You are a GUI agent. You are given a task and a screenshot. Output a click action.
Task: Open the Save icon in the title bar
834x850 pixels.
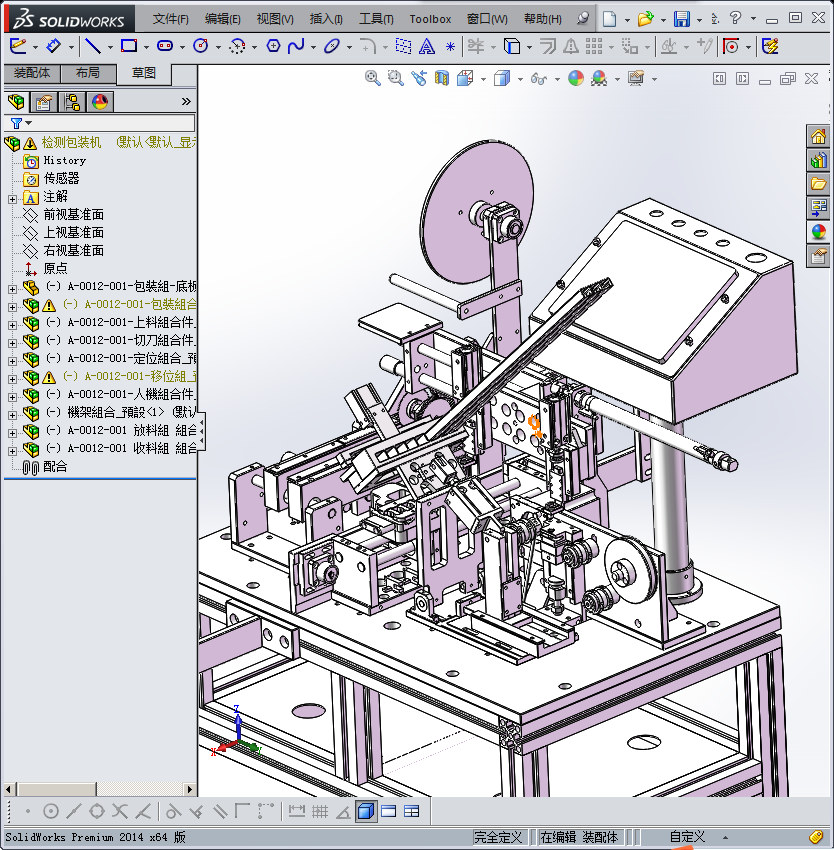tap(681, 19)
